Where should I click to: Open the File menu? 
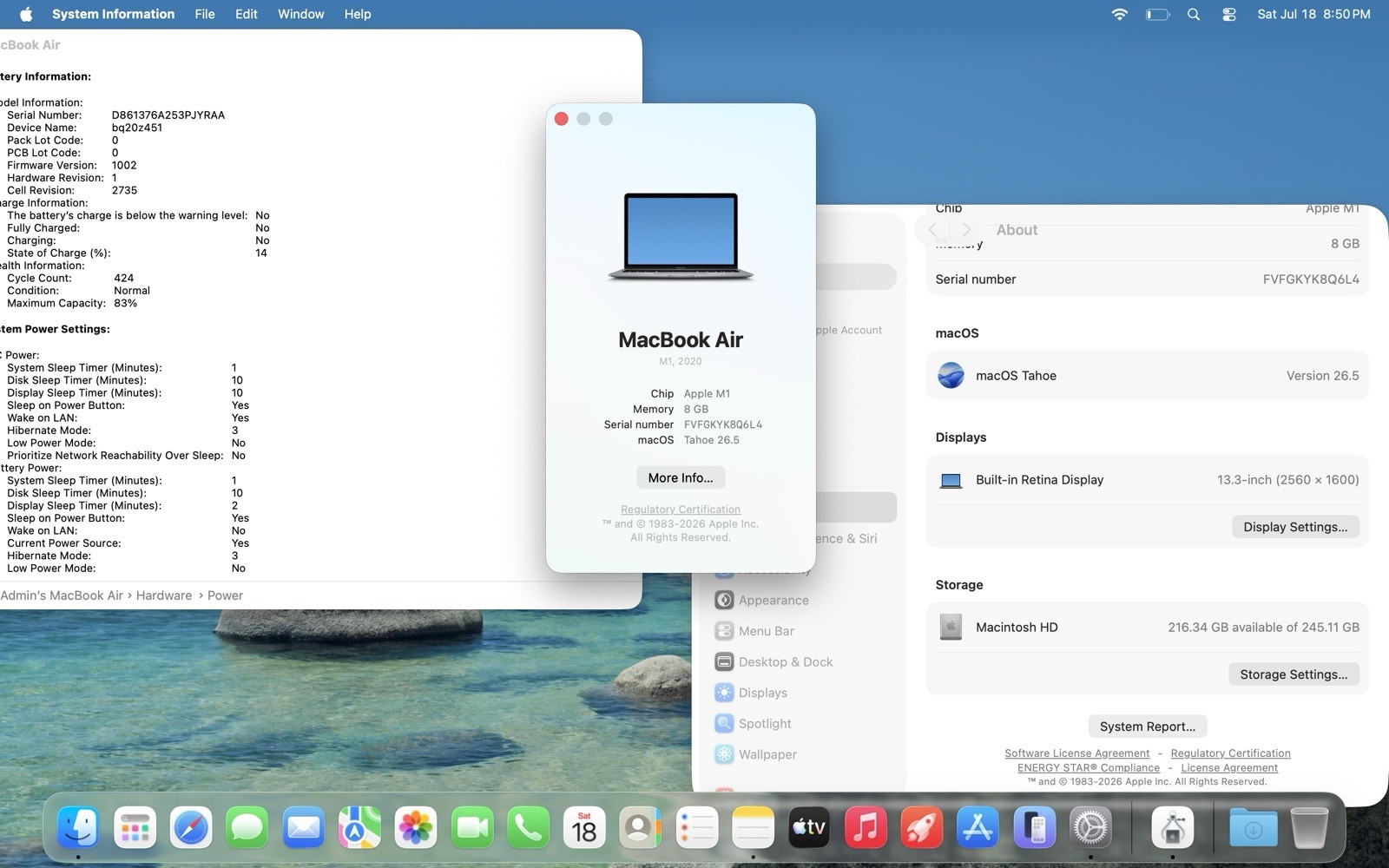click(x=205, y=14)
